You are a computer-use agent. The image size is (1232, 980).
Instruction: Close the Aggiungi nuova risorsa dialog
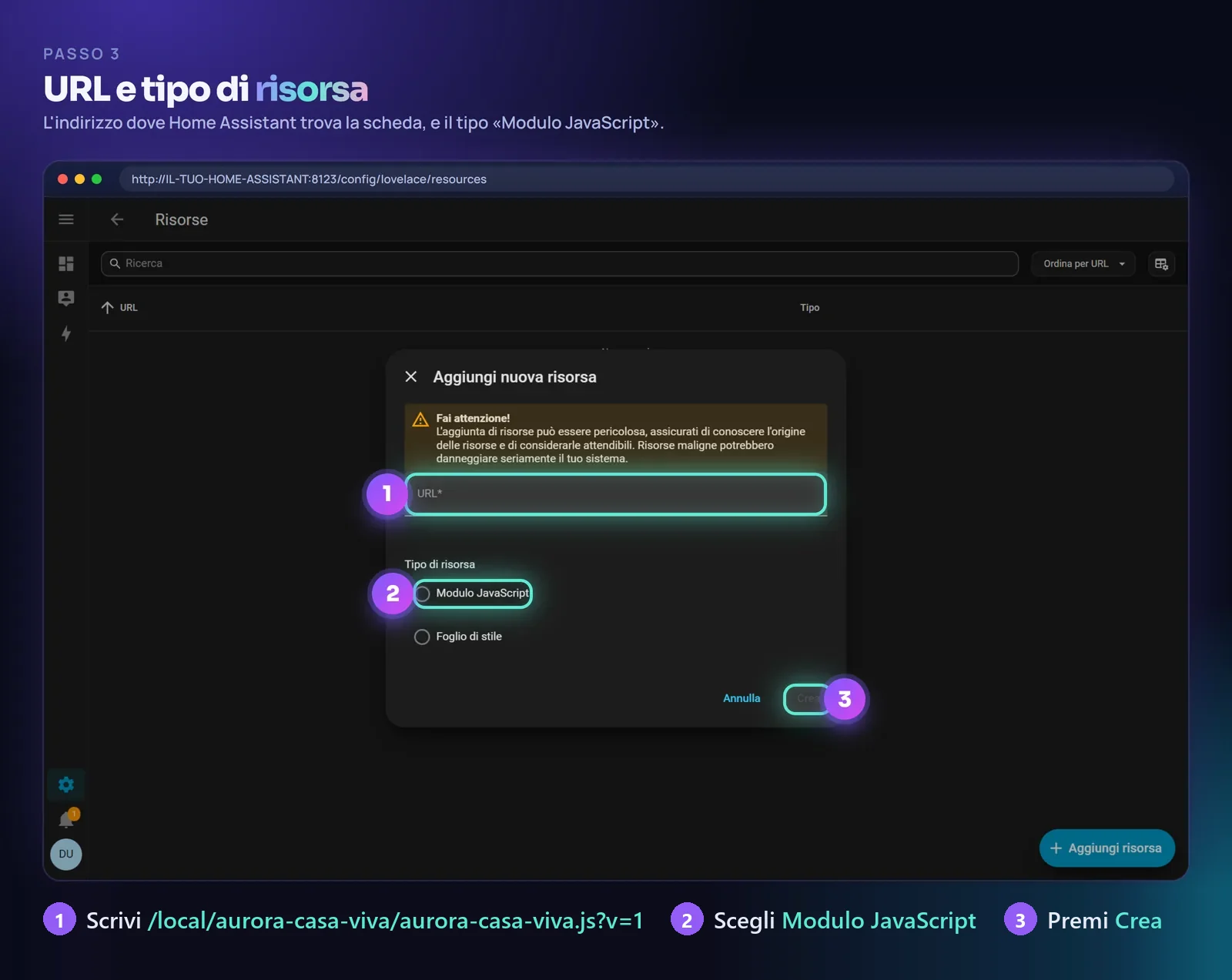pyautogui.click(x=411, y=376)
